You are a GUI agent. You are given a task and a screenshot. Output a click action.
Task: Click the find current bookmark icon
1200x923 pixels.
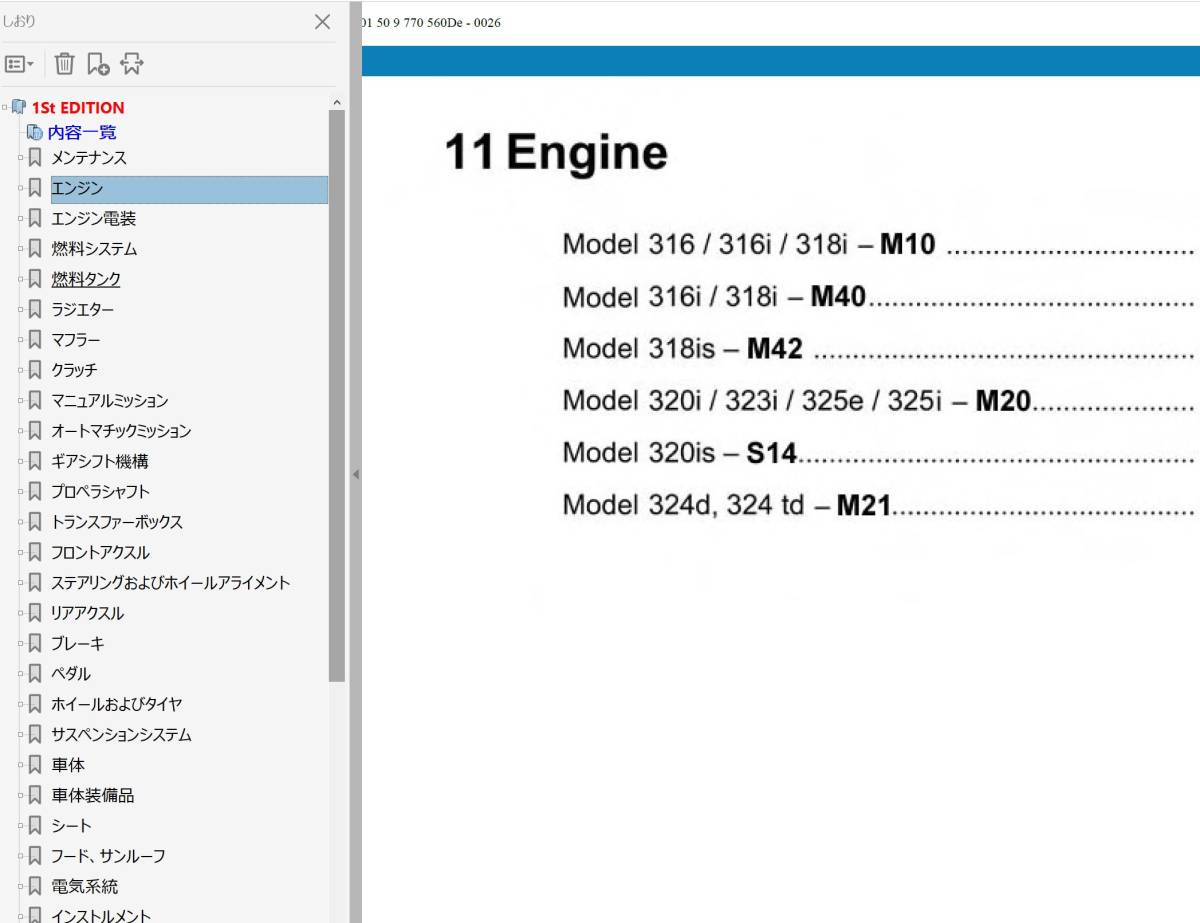click(132, 64)
